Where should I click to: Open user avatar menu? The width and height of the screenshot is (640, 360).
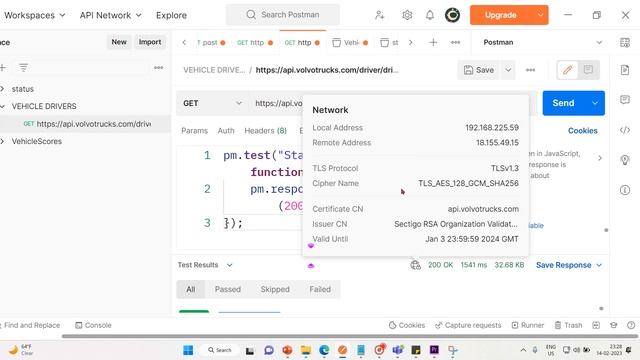tap(452, 15)
